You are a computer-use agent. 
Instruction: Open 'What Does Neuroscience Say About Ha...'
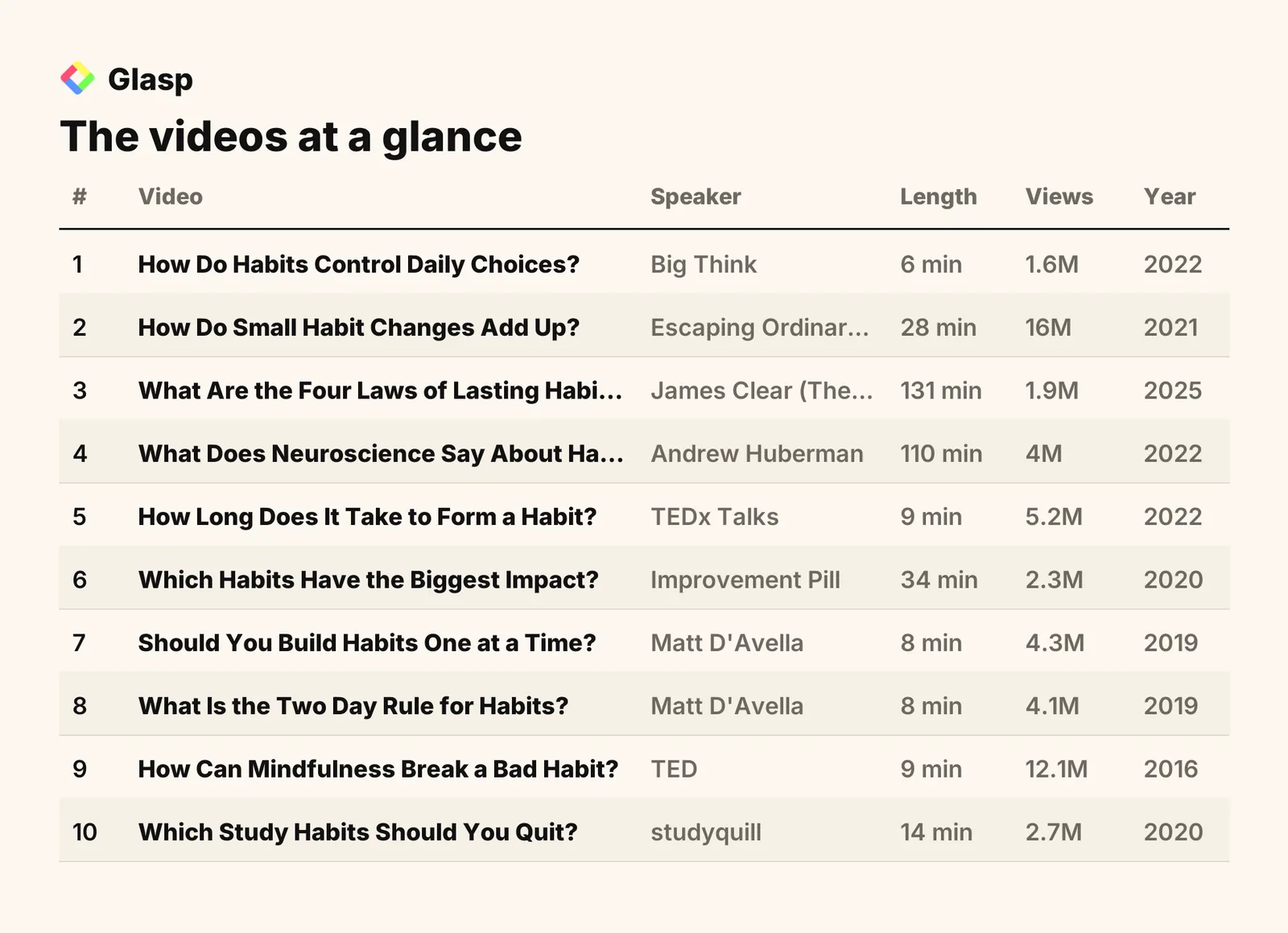tap(381, 454)
